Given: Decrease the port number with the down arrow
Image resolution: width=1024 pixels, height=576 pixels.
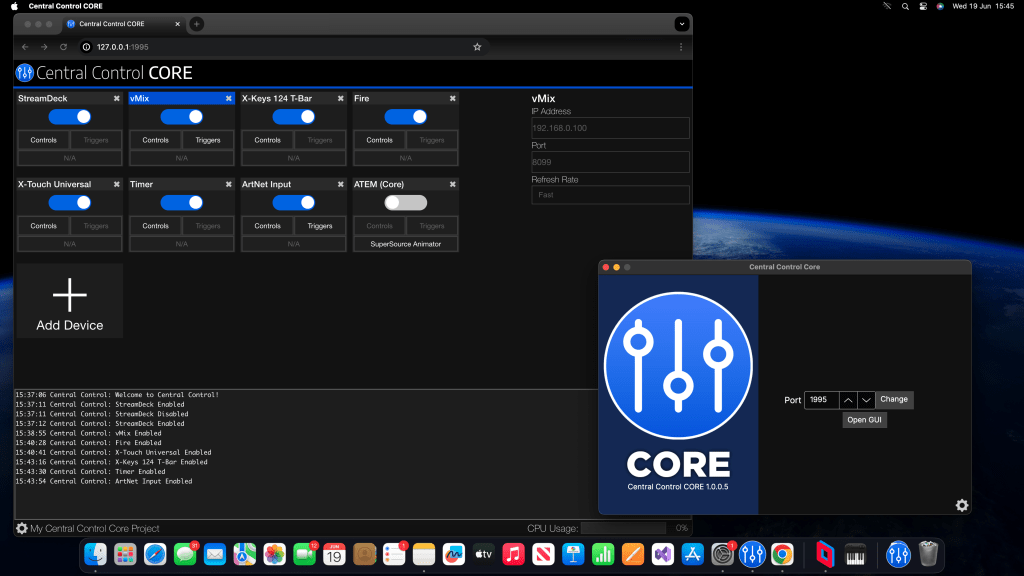Looking at the screenshot, I should 866,400.
